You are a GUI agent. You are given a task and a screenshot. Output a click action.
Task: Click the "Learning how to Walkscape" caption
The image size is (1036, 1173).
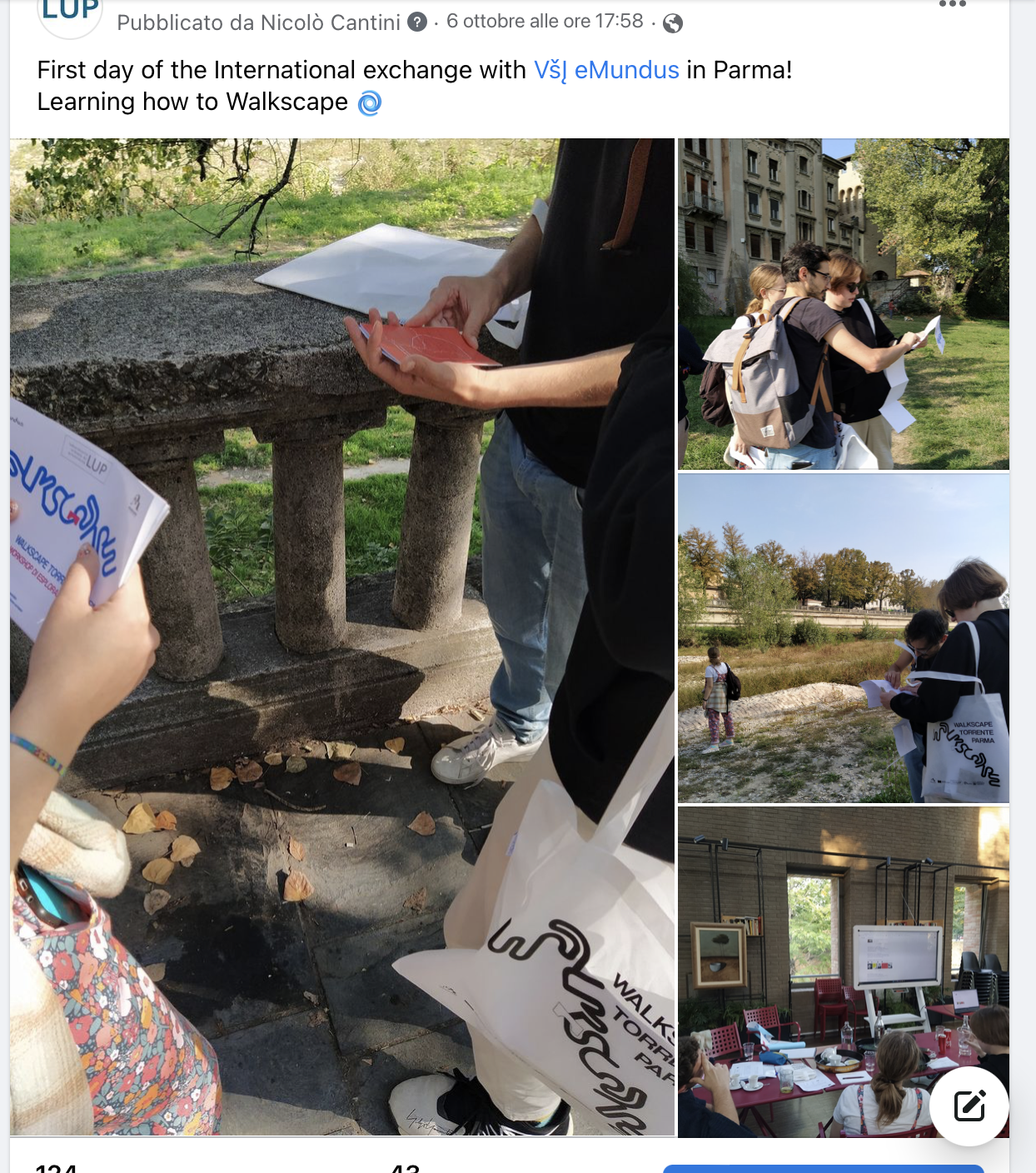click(x=192, y=102)
